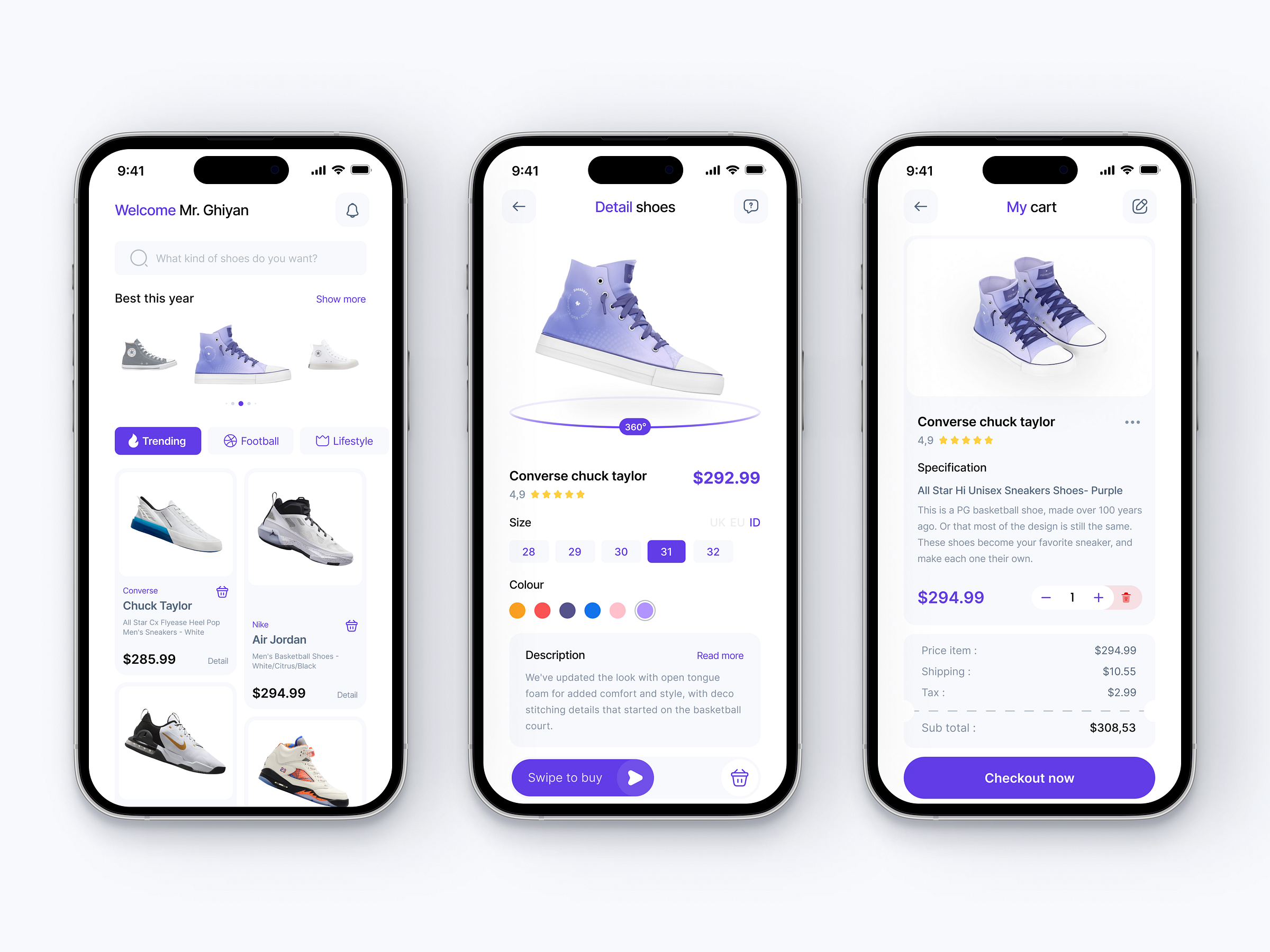
Task: Click Read more in description
Action: click(x=720, y=655)
